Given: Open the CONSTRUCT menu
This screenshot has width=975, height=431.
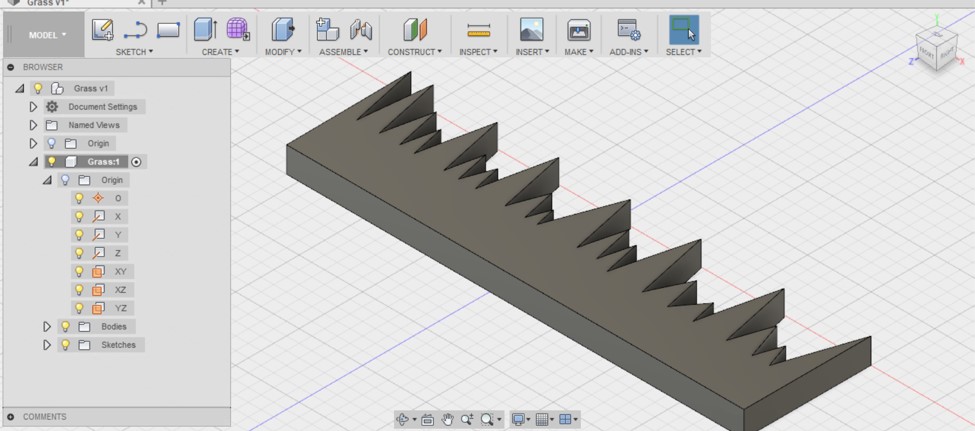Looking at the screenshot, I should coord(415,52).
